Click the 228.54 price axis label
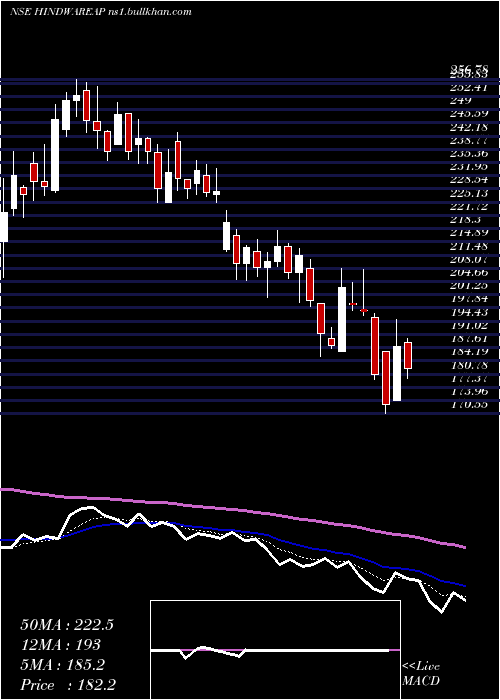 click(468, 180)
